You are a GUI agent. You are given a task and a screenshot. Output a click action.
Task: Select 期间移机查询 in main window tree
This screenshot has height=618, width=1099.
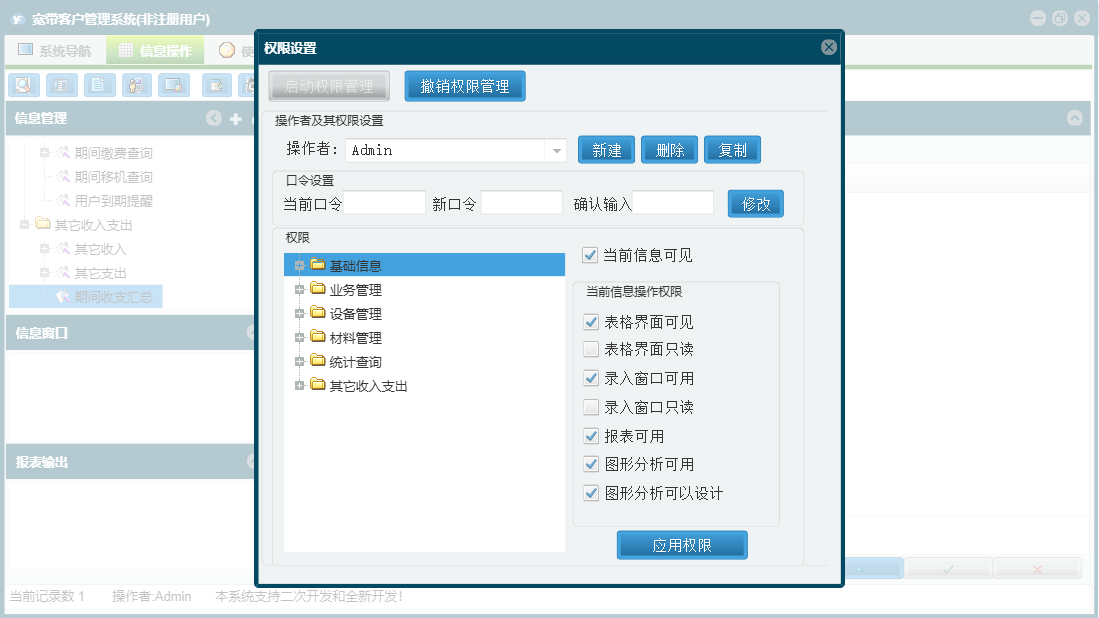point(114,177)
